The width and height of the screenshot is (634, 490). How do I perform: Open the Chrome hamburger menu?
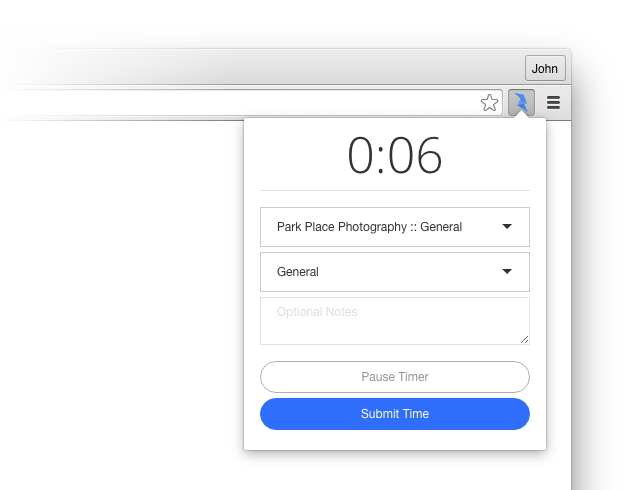pos(553,103)
